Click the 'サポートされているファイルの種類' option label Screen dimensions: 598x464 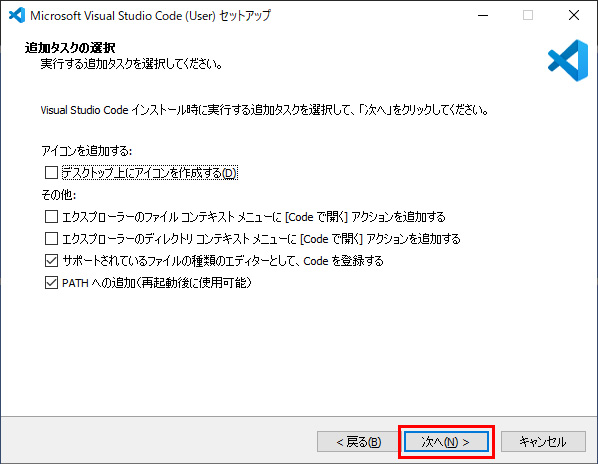[x=223, y=261]
